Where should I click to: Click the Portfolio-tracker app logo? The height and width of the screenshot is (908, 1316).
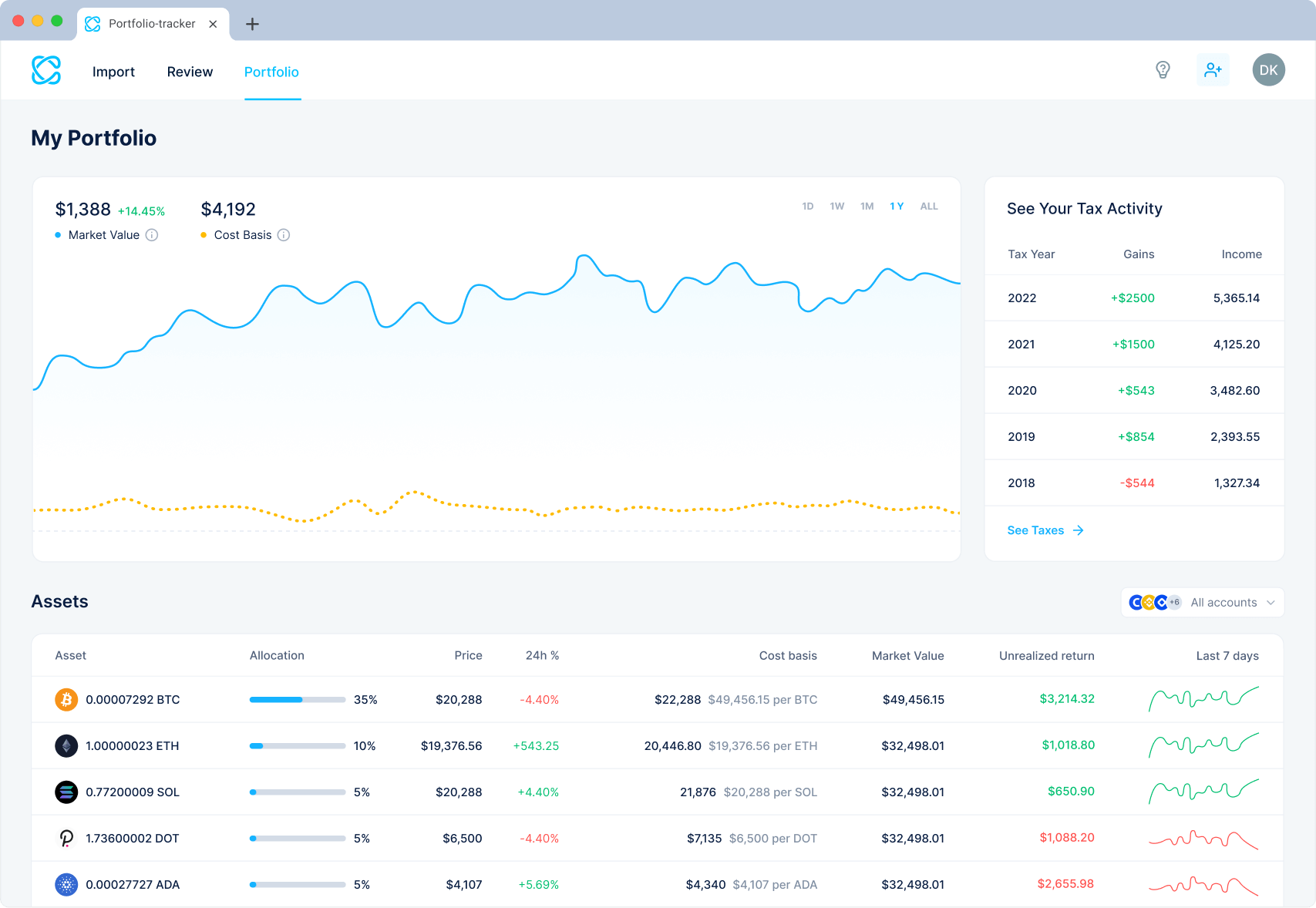[45, 69]
